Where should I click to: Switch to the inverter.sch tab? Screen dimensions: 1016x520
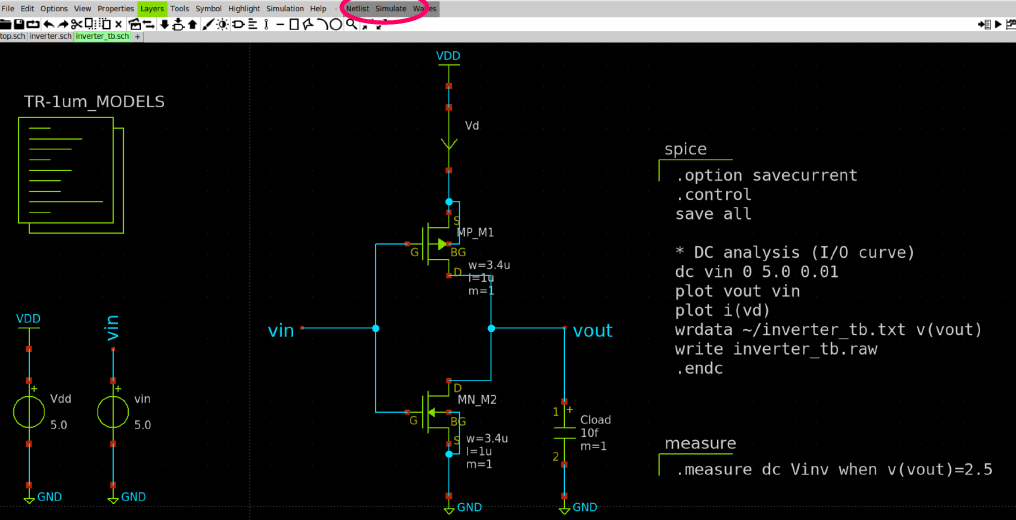(51, 37)
